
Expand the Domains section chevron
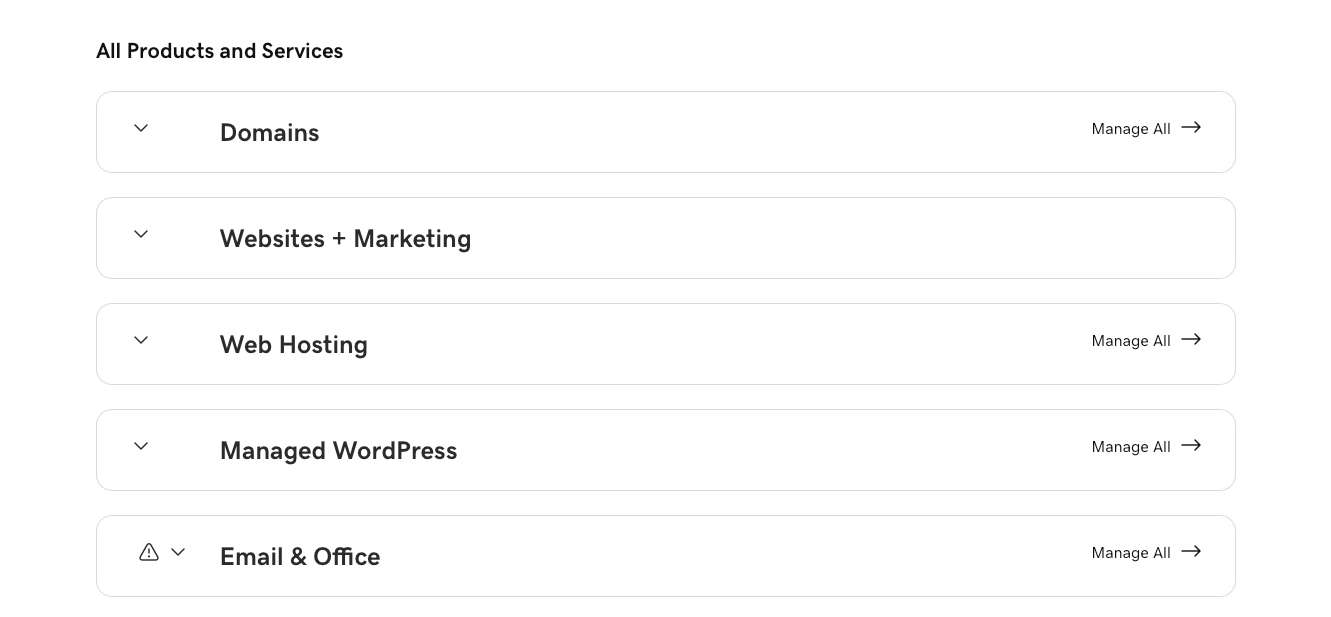click(141, 128)
